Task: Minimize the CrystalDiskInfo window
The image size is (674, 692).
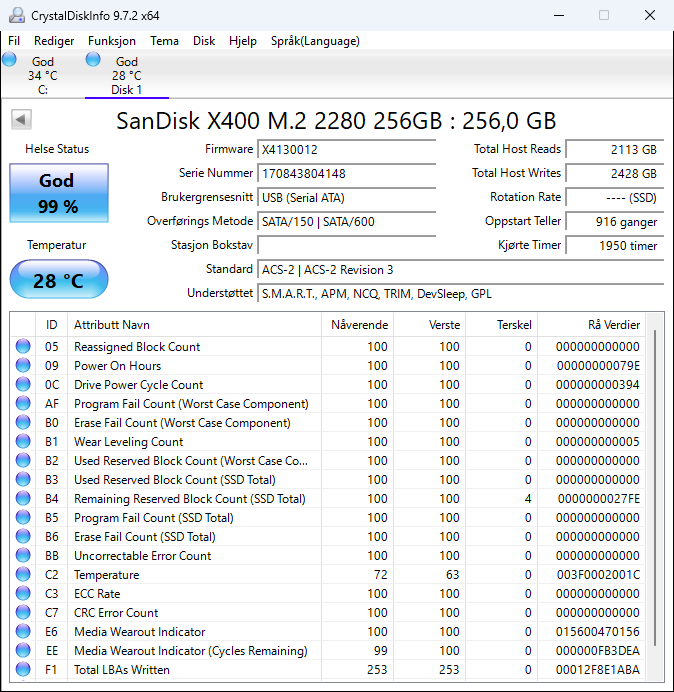Action: [559, 15]
